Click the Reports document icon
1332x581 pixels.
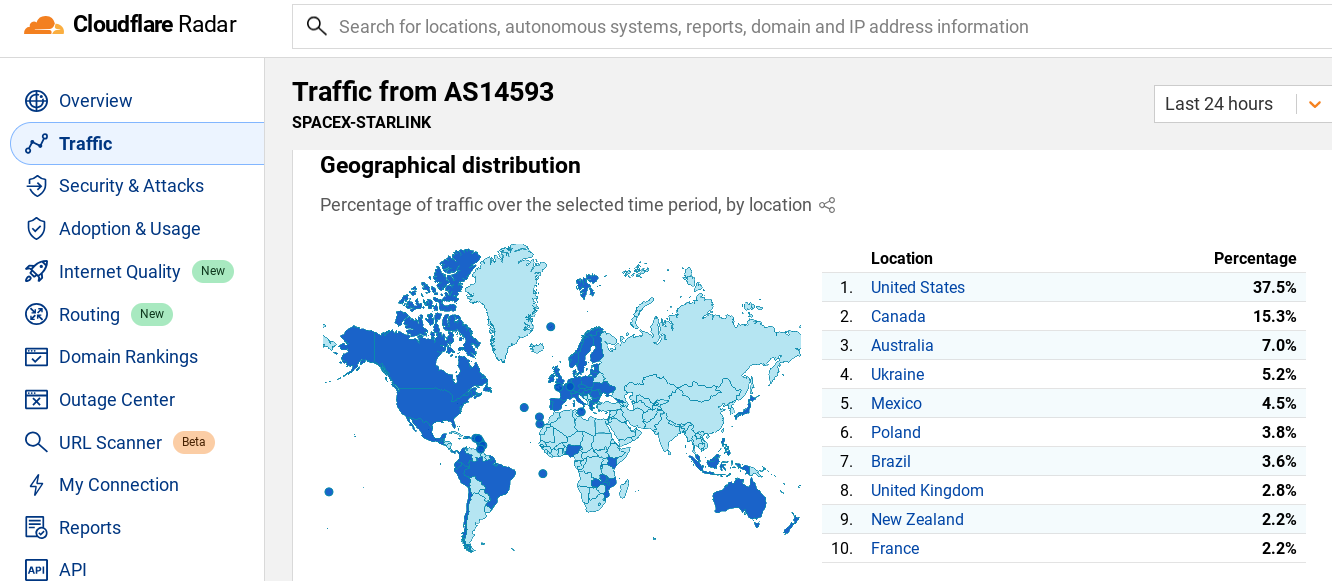point(36,528)
